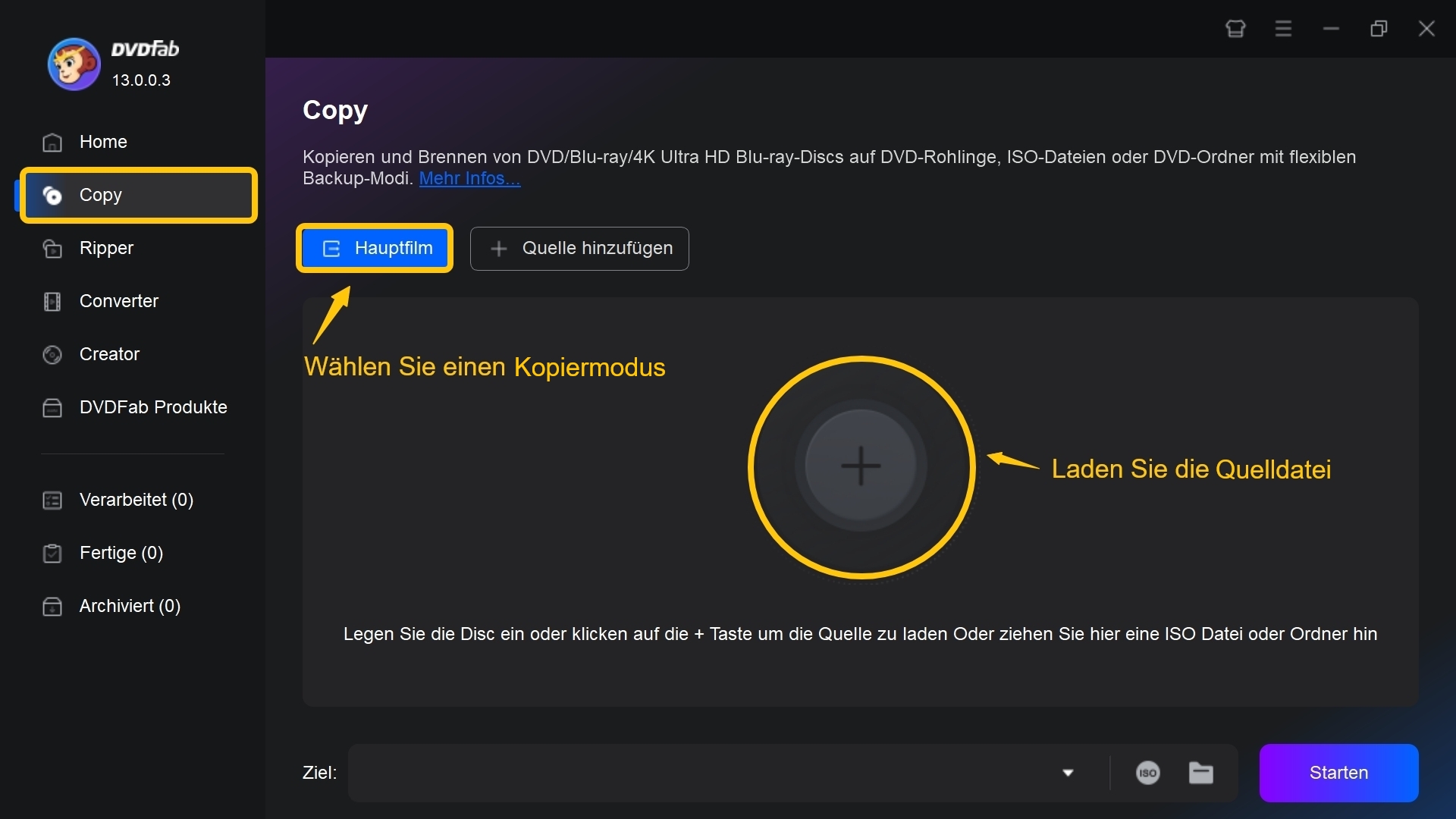Viewport: 1456px width, 819px height.
Task: Click the Creator icon in sidebar
Action: pos(51,353)
